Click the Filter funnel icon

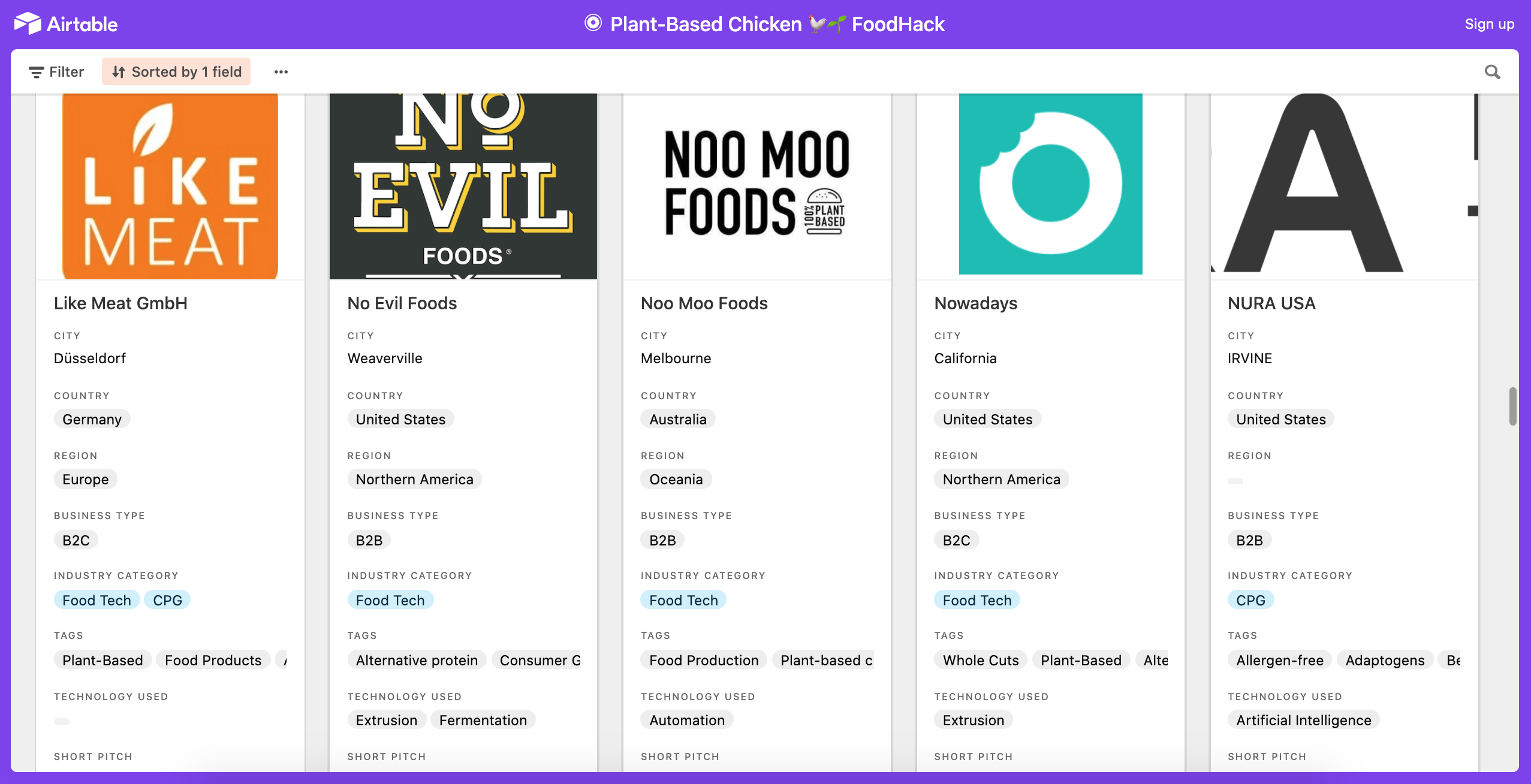click(36, 72)
